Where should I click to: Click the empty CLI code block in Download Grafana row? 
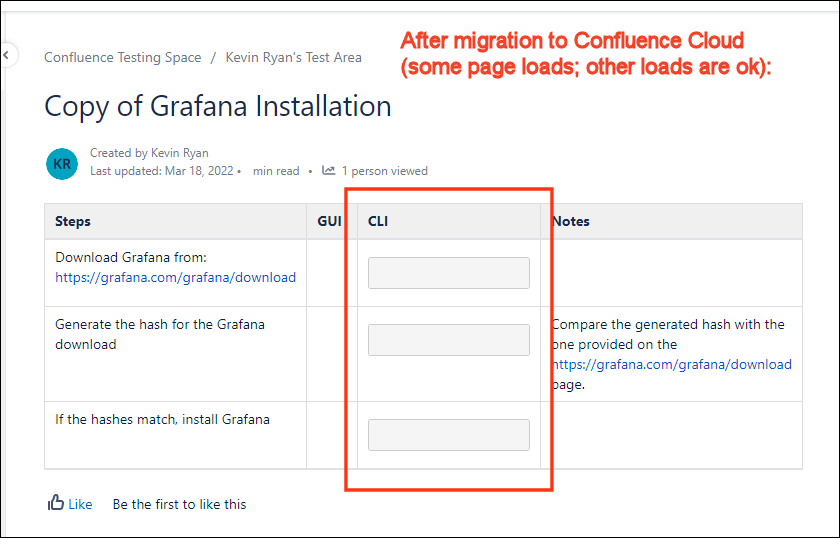(x=449, y=273)
